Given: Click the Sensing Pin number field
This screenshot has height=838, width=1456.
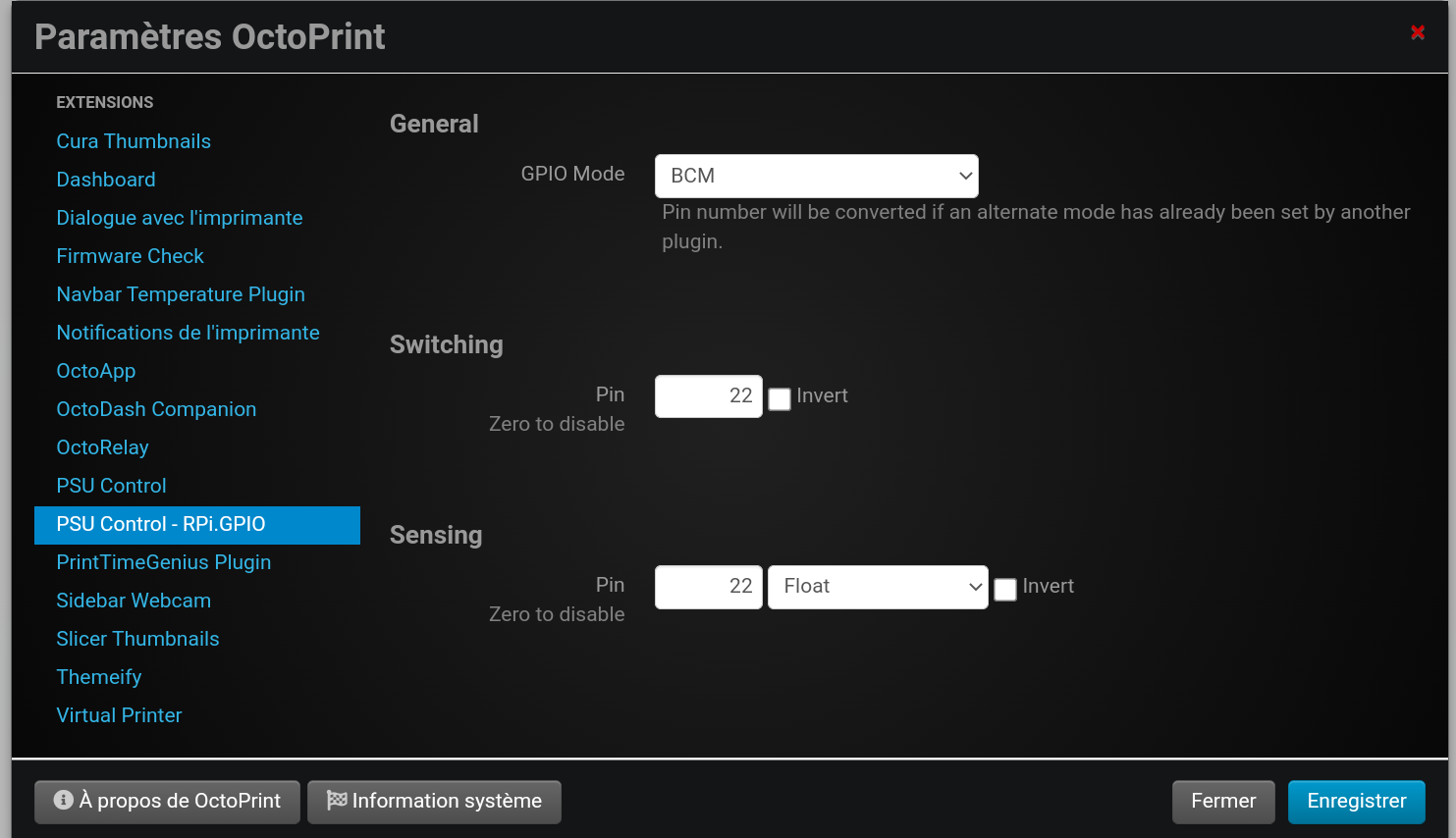Looking at the screenshot, I should [708, 587].
